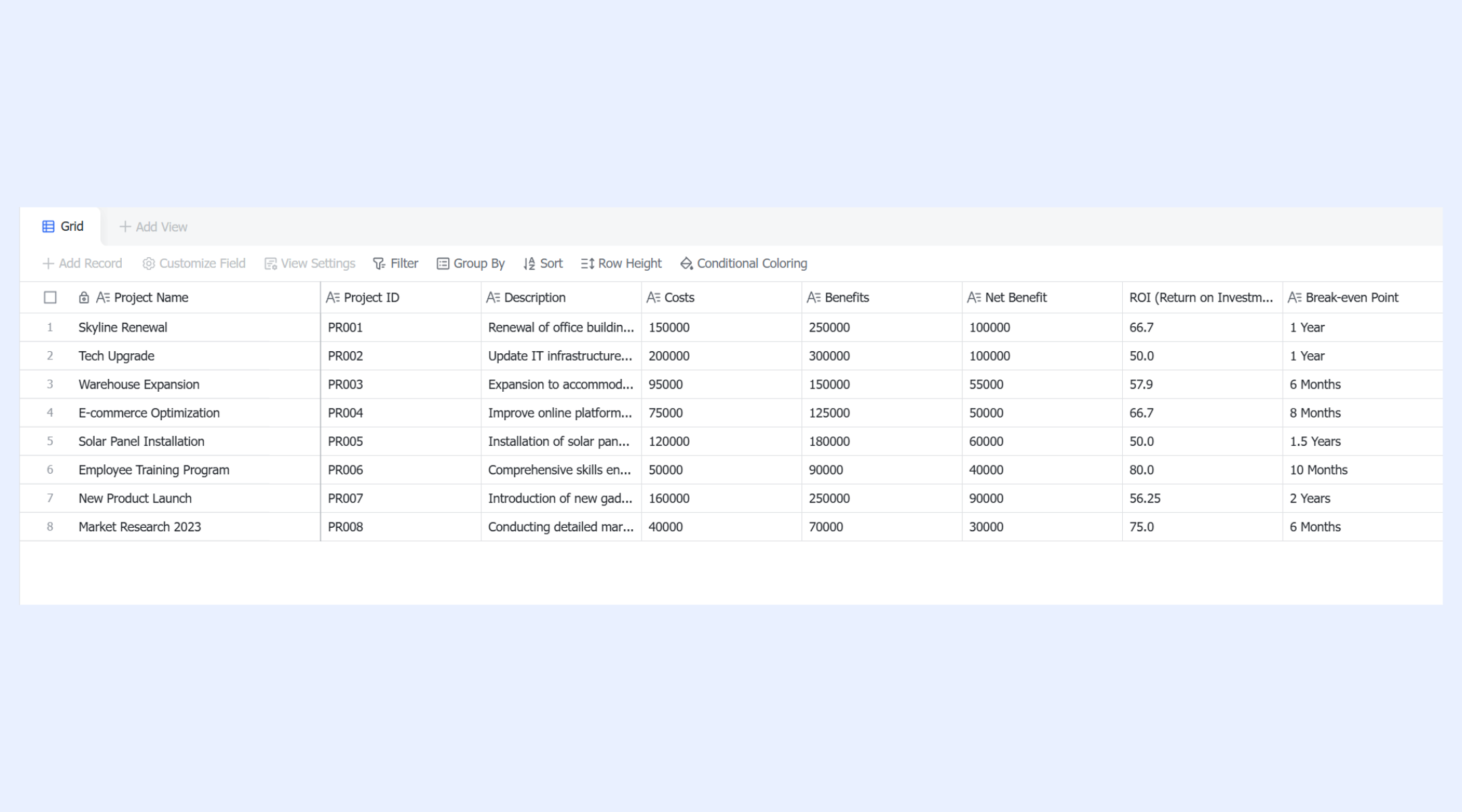Click the Net Benefit column header
Viewport: 1462px width, 812px height.
(1042, 298)
